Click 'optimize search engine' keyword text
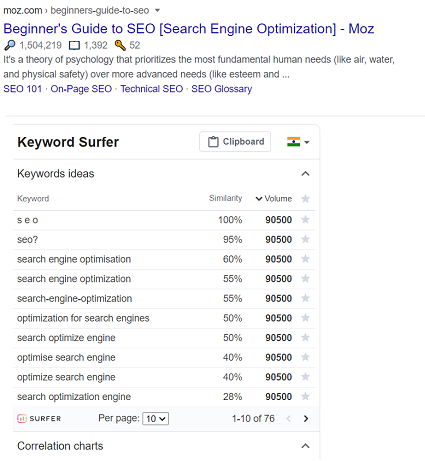 [66, 377]
